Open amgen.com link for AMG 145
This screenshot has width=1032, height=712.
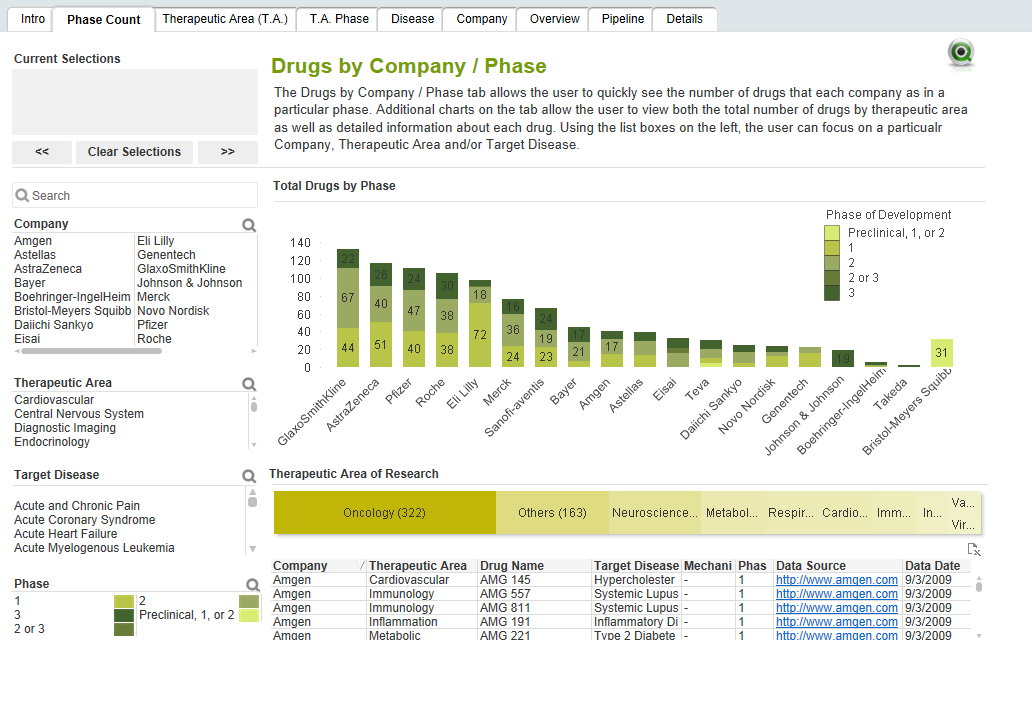pos(837,580)
